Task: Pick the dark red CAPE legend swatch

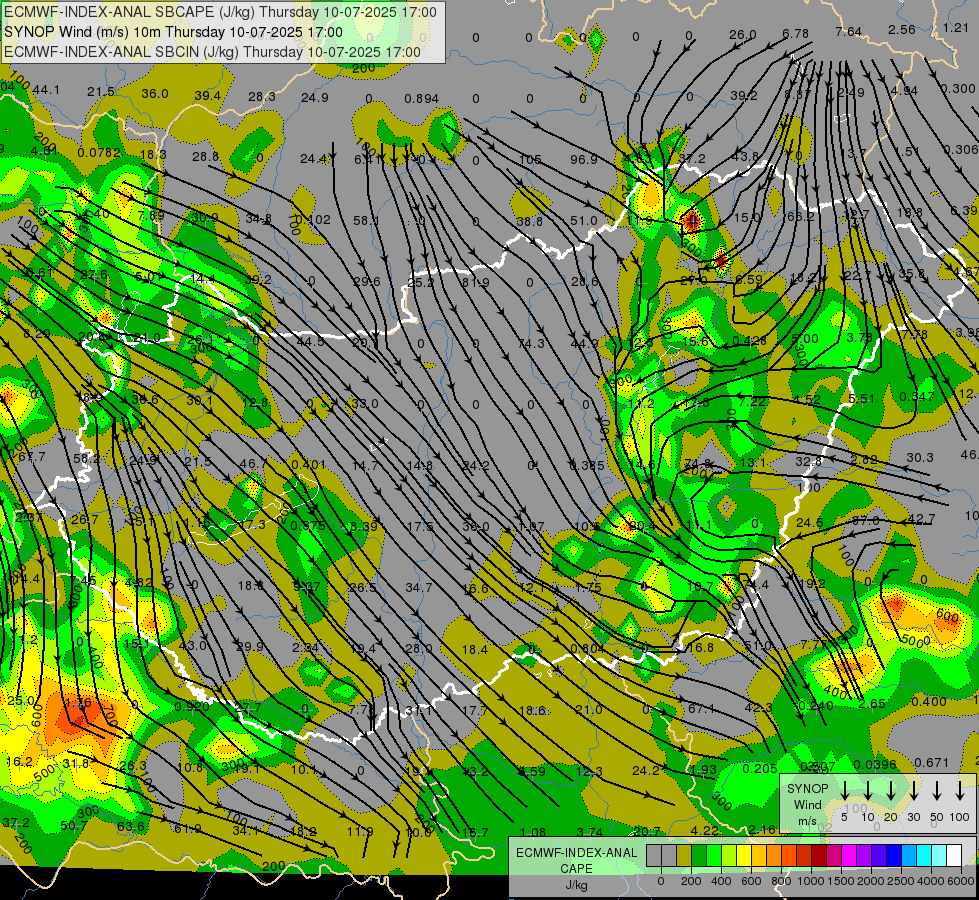Action: point(820,856)
